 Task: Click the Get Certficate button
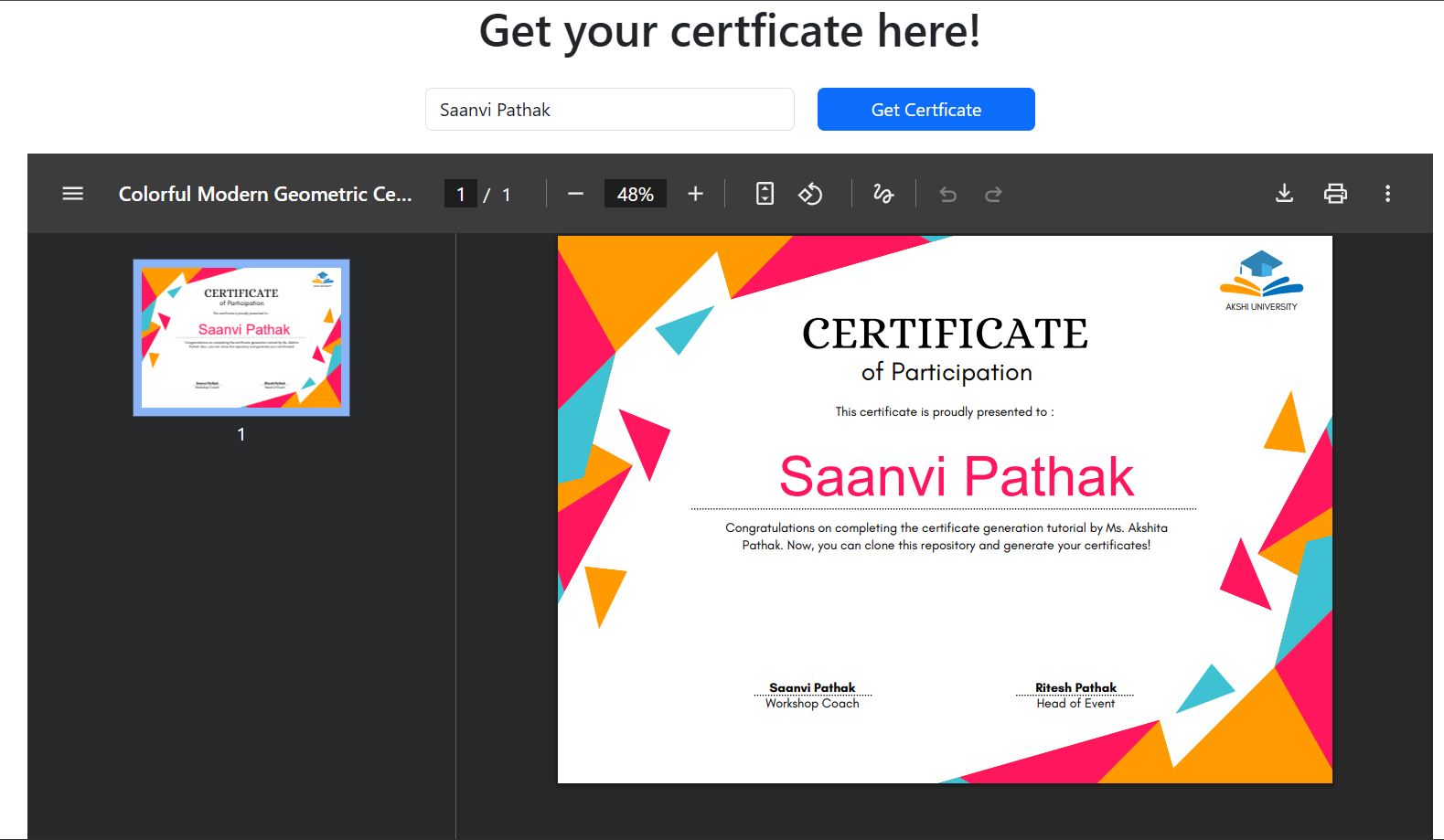pos(926,110)
